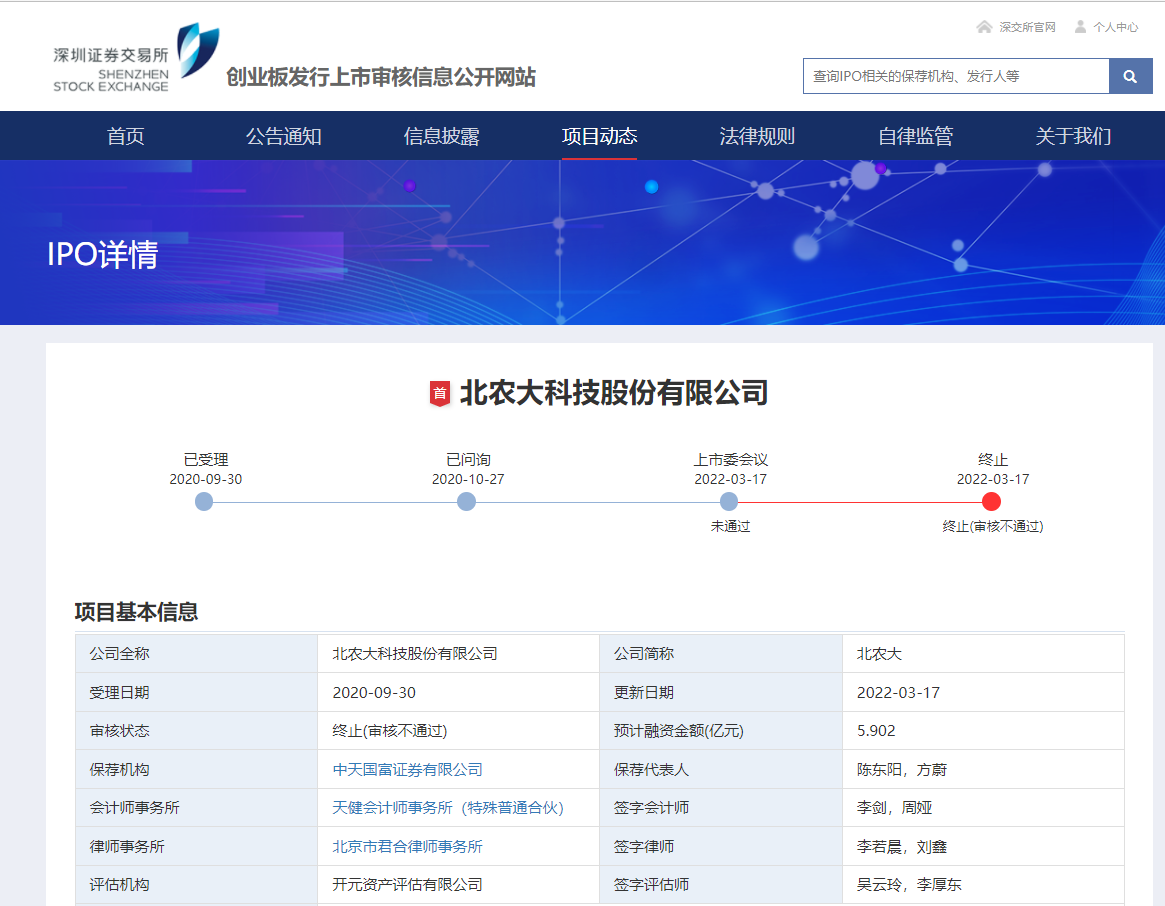Click the 签字律师 value 李若晨，刘鑫
The height and width of the screenshot is (906, 1165).
902,847
